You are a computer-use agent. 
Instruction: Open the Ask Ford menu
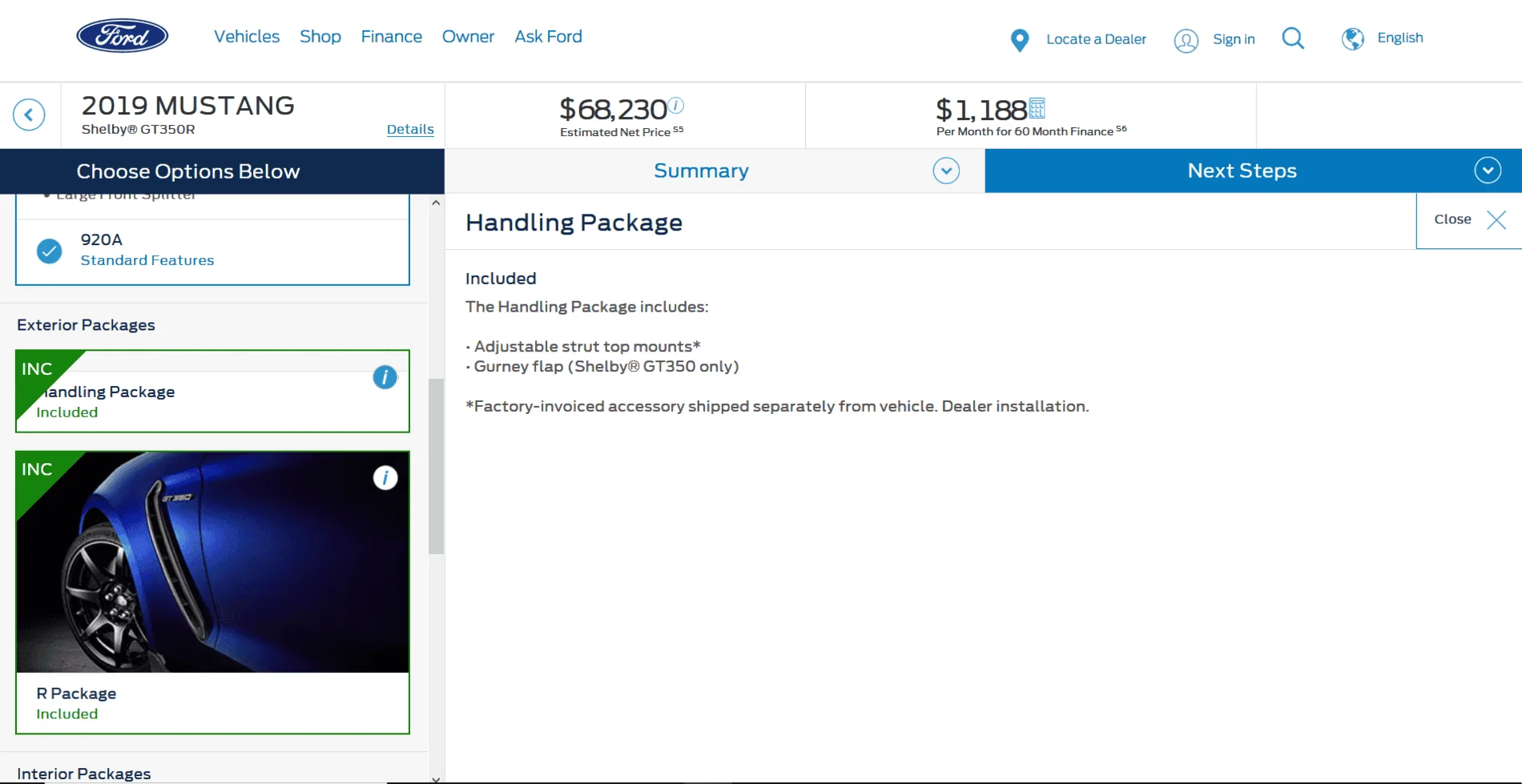549,37
